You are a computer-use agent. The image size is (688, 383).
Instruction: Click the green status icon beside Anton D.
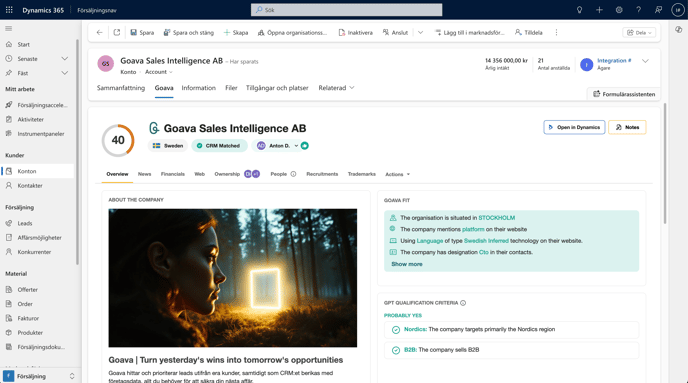[x=305, y=146]
